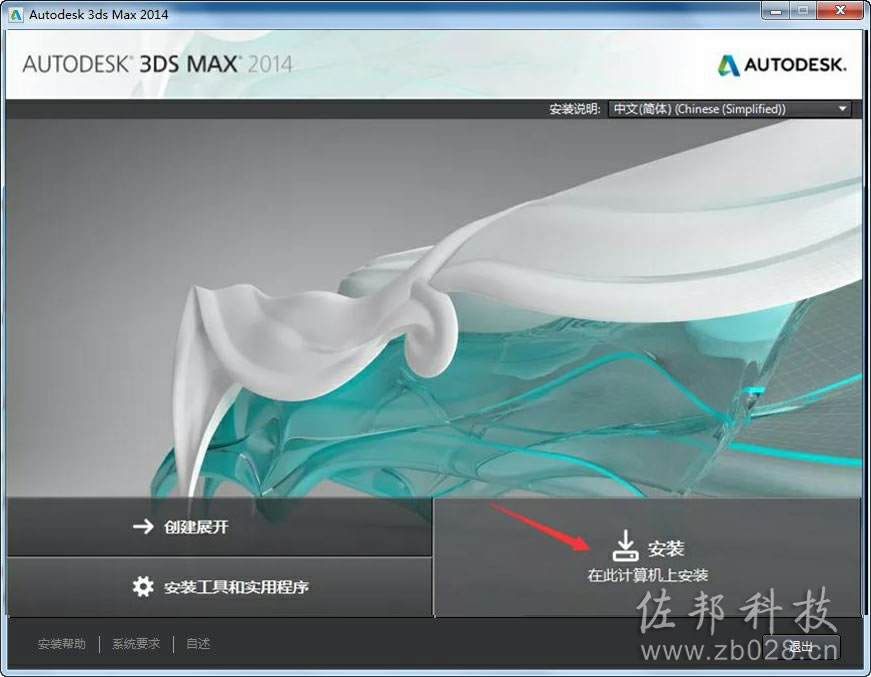The width and height of the screenshot is (871, 677).
Task: Click the AUTODESK 3DS MAX 2014 title text
Action: click(157, 64)
